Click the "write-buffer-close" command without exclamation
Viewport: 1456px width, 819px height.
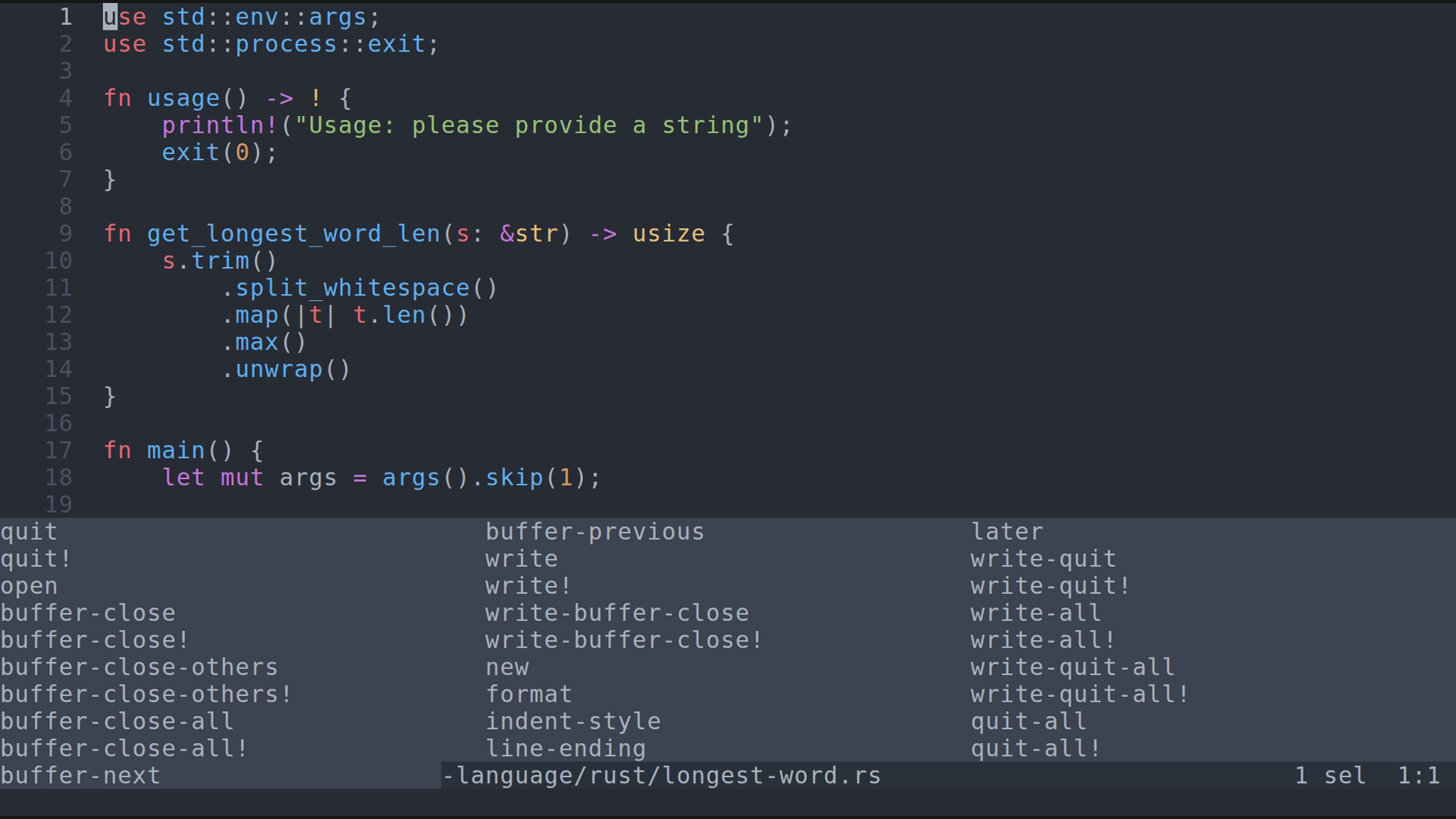click(x=617, y=613)
